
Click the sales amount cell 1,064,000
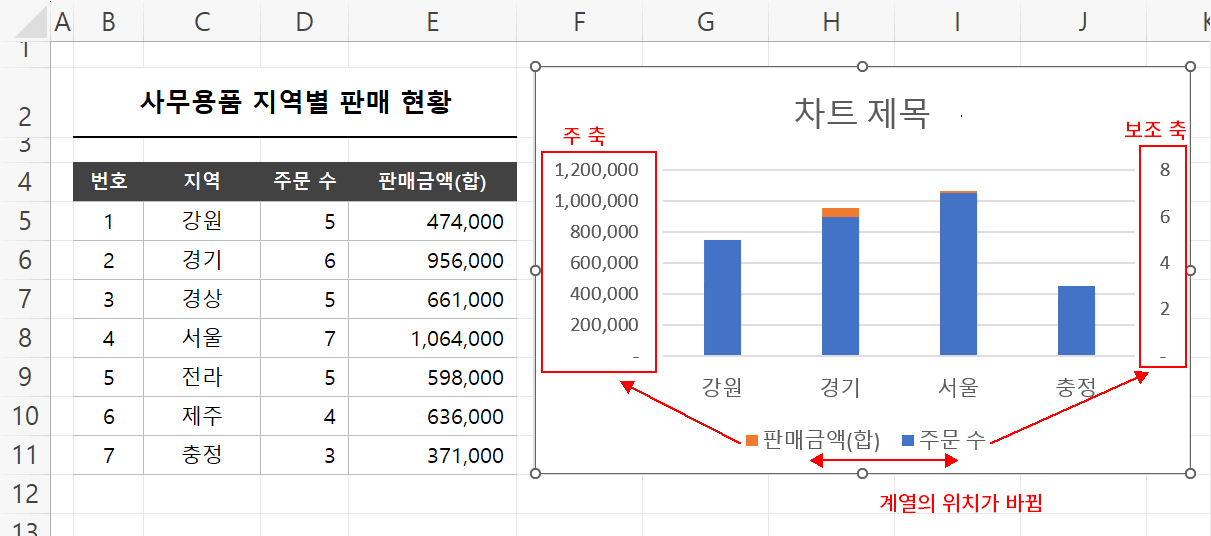coord(432,338)
